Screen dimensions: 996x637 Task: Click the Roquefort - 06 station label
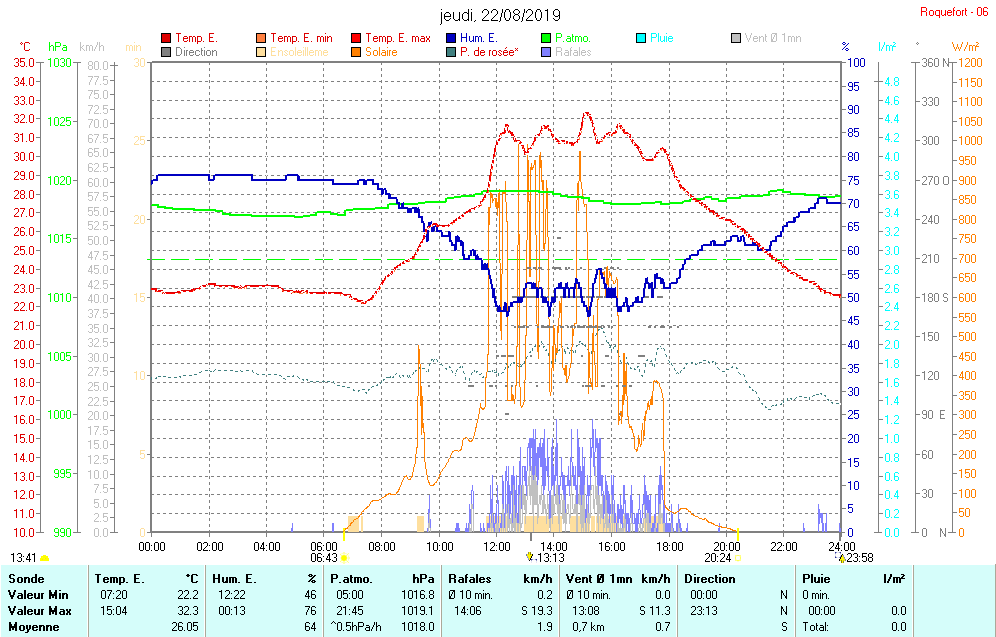pos(954,12)
